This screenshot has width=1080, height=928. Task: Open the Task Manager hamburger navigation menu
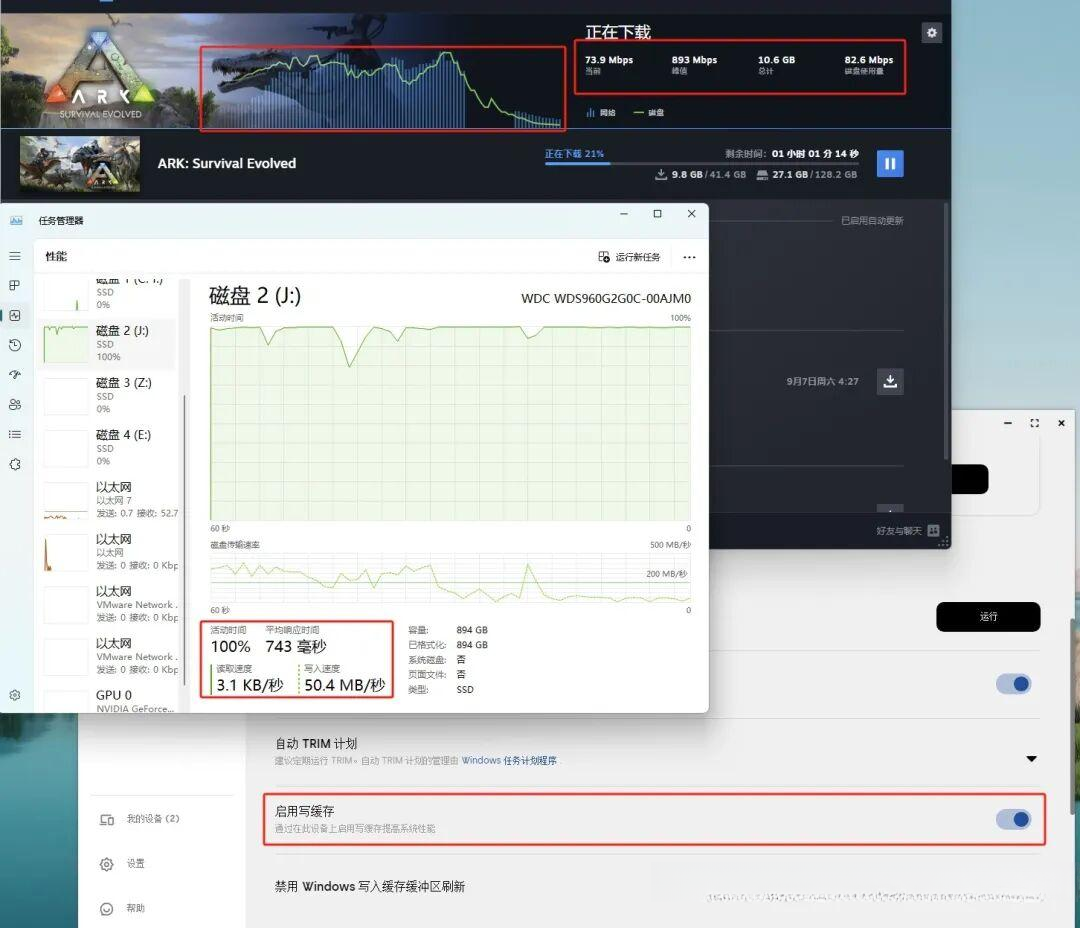click(x=15, y=256)
